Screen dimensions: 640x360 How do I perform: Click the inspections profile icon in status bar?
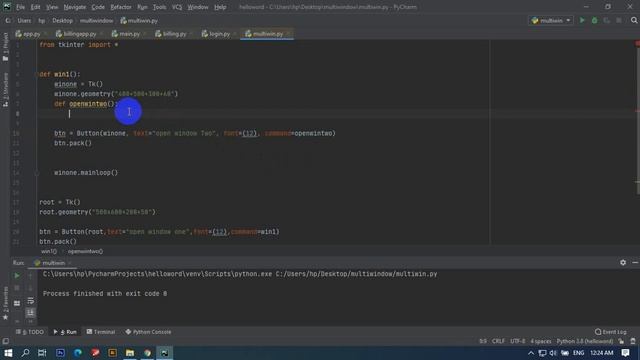(633, 341)
